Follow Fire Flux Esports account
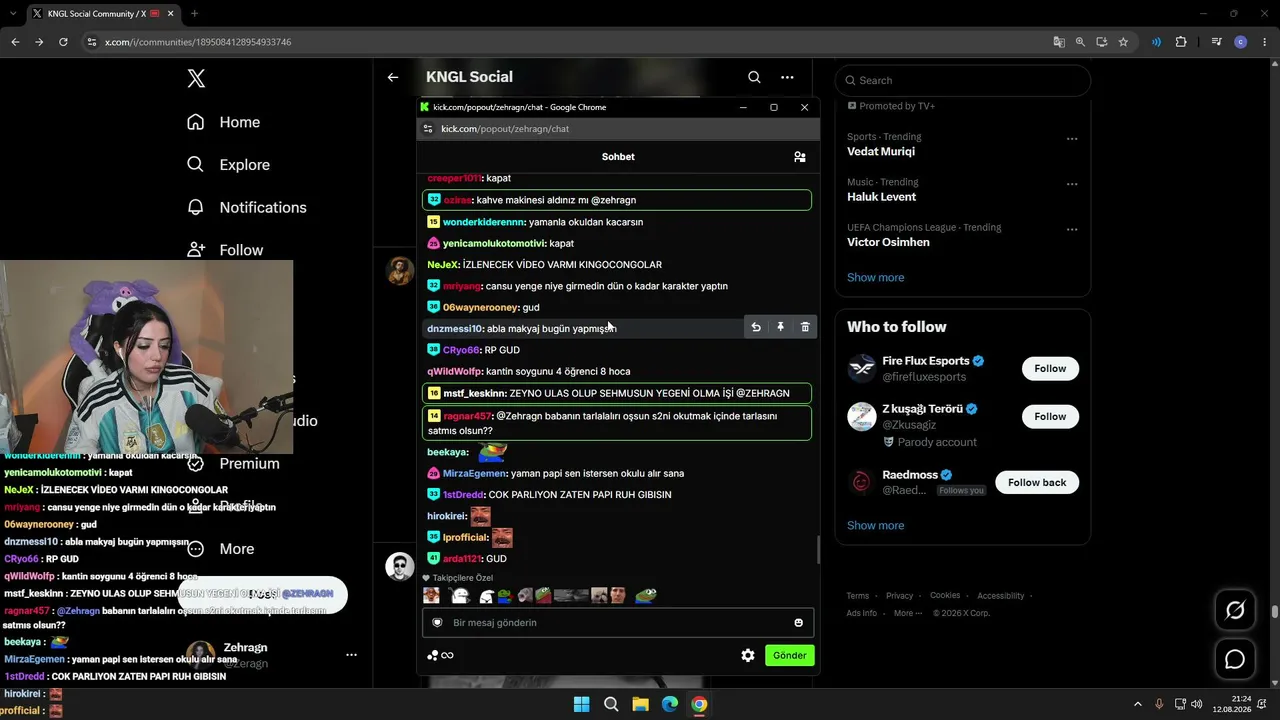 [1050, 368]
